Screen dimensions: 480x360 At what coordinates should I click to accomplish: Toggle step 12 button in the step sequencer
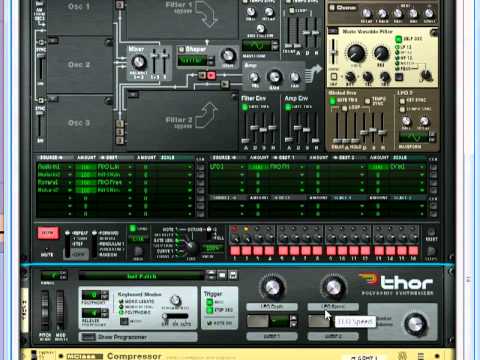[x=365, y=251]
